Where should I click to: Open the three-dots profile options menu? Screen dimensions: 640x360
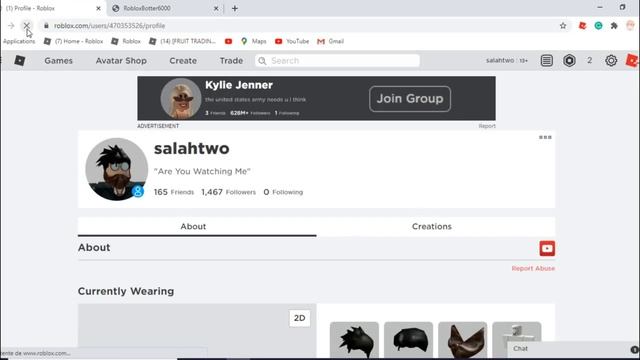545,137
